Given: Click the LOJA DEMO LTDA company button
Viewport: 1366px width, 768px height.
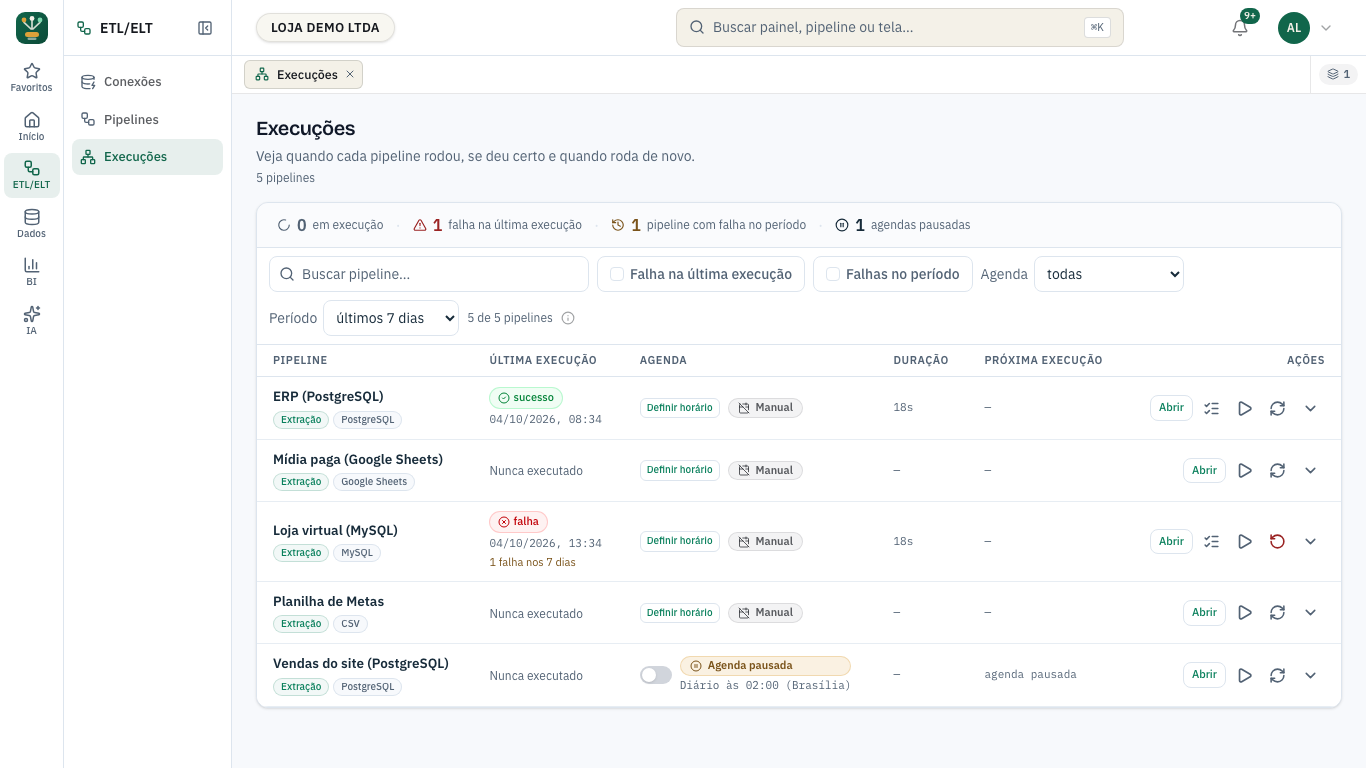Looking at the screenshot, I should pyautogui.click(x=325, y=28).
